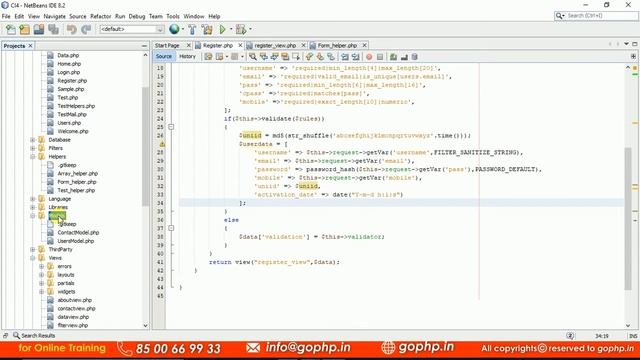Select Source view button
This screenshot has width=640, height=360.
(x=164, y=56)
